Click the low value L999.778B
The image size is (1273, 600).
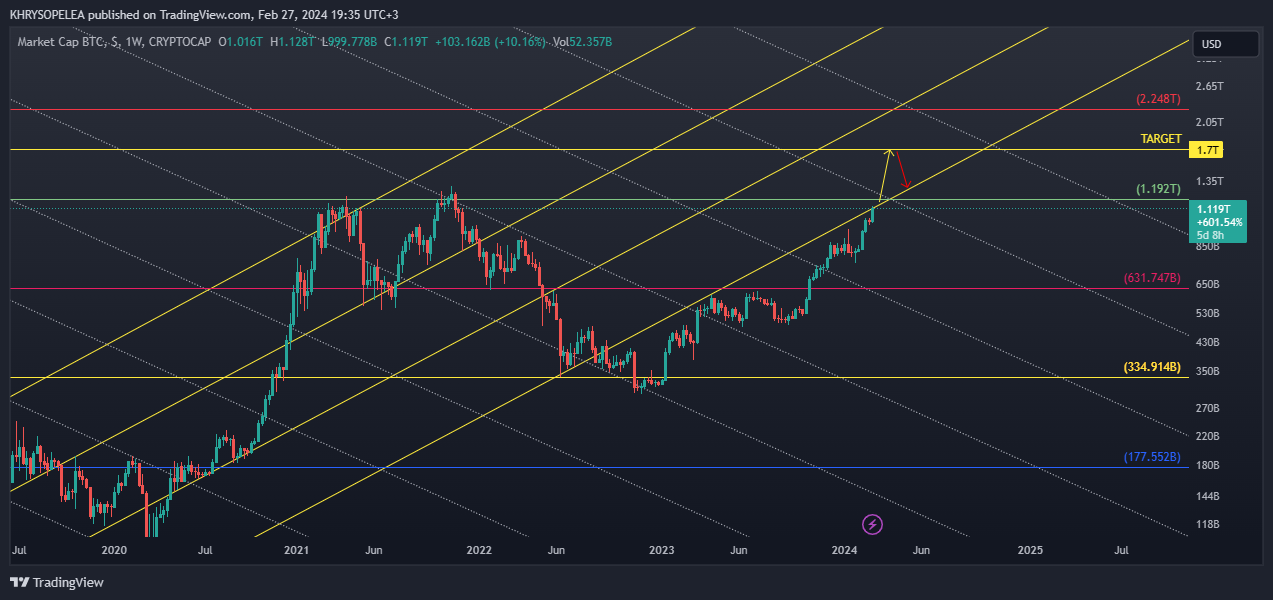349,41
